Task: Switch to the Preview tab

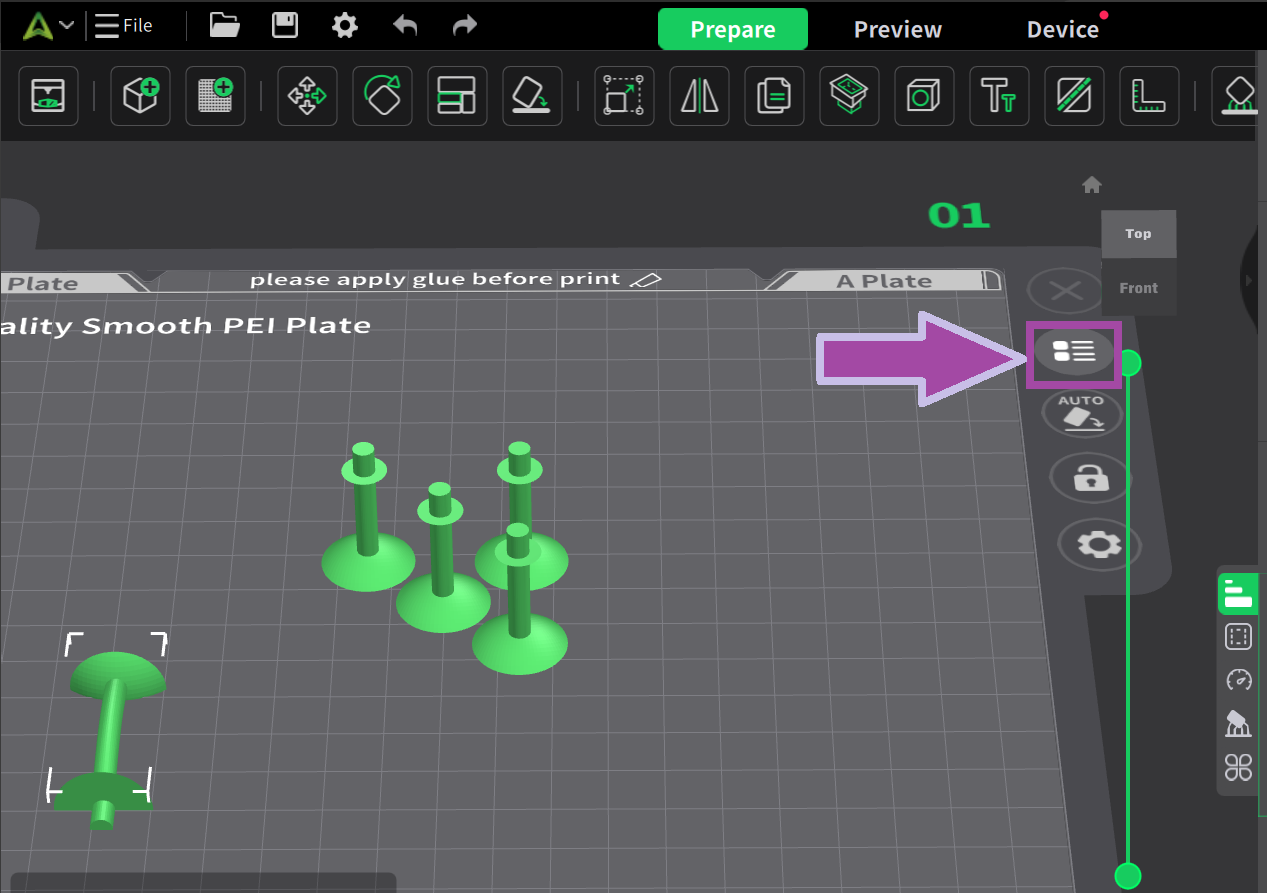Action: (x=897, y=30)
